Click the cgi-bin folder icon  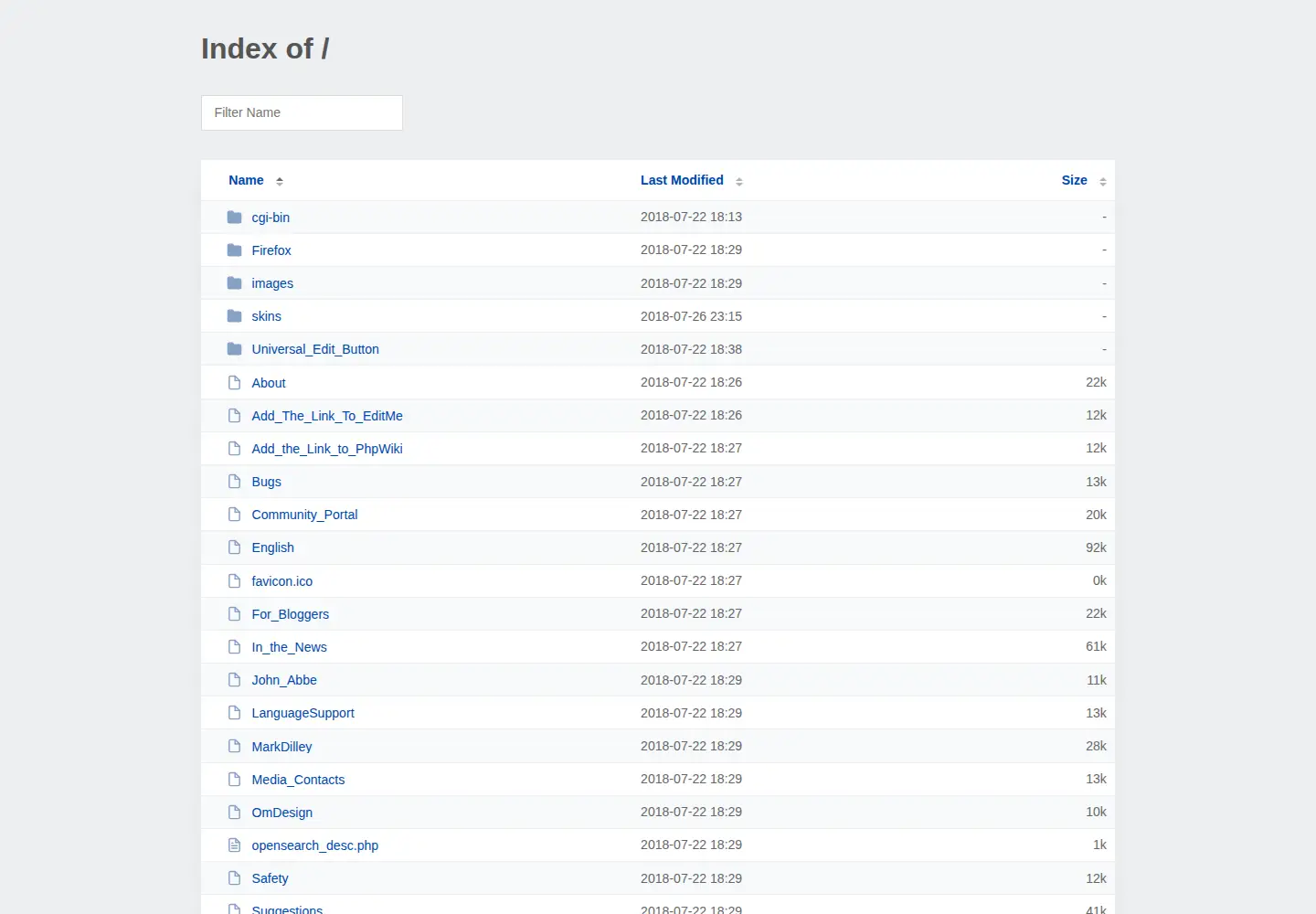point(235,218)
